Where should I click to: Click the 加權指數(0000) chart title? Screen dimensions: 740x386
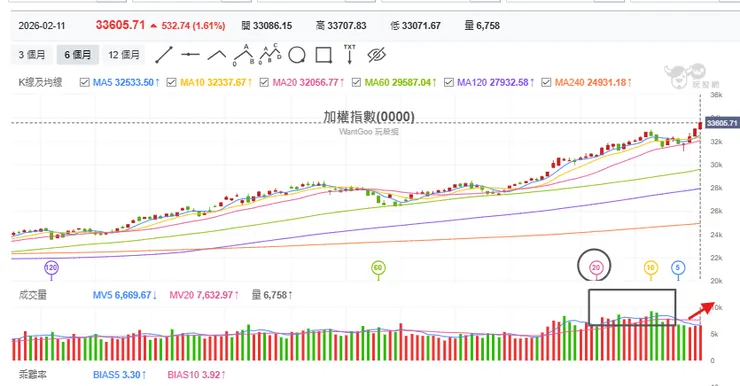[369, 117]
